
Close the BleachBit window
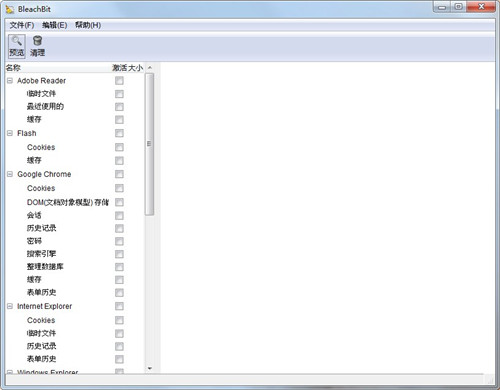tap(481, 7)
